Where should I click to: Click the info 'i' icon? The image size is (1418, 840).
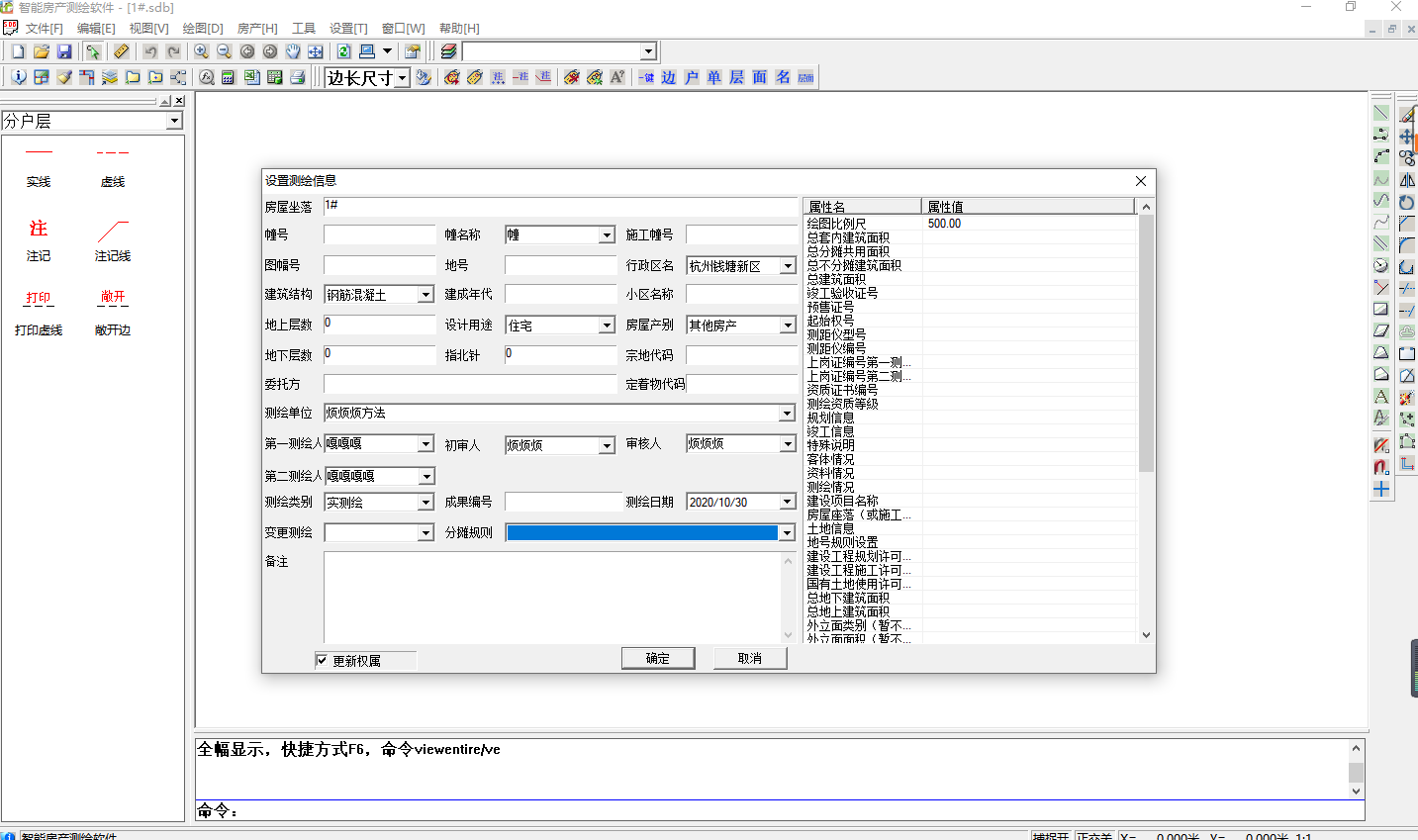[19, 77]
